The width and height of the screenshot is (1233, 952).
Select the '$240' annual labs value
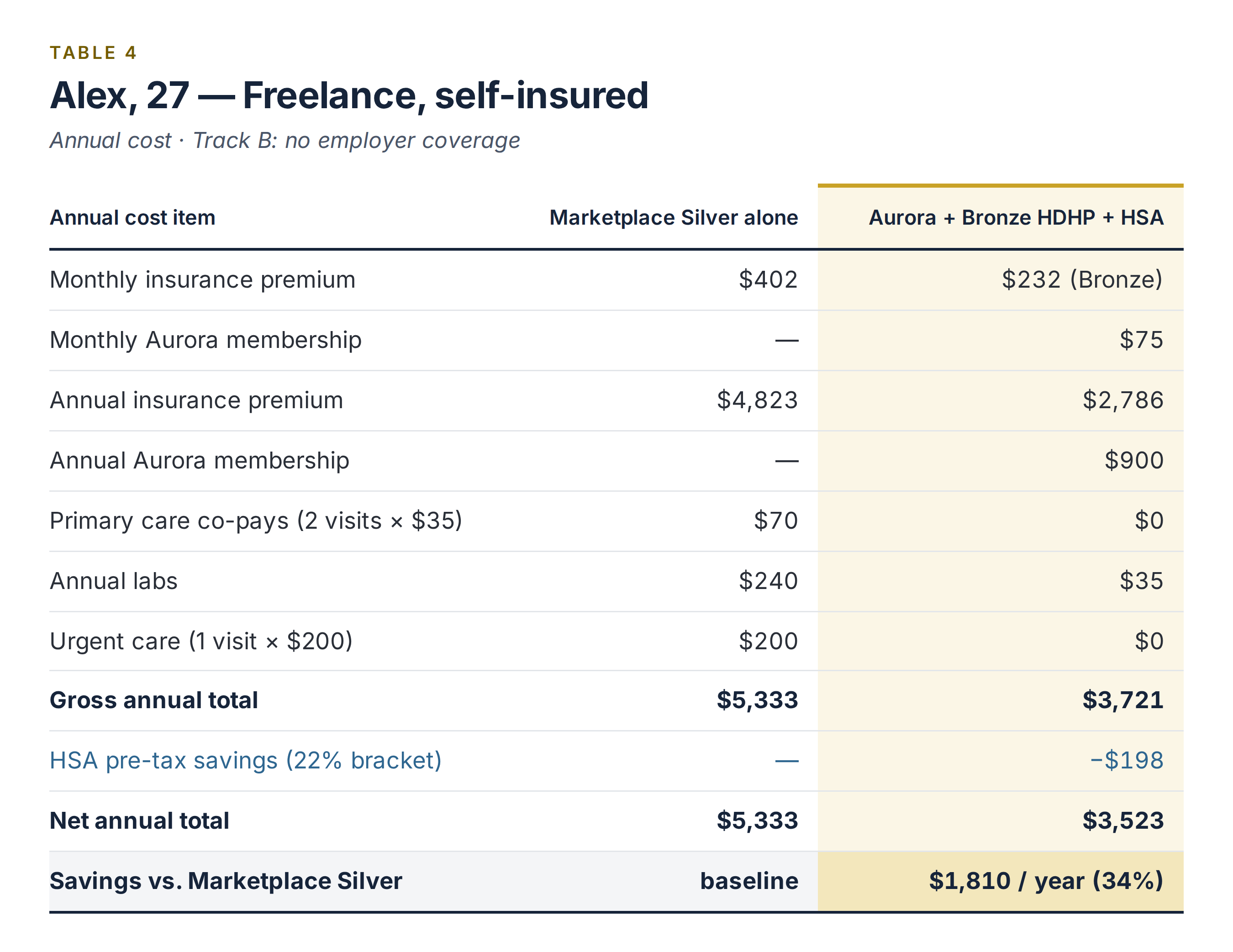[769, 581]
